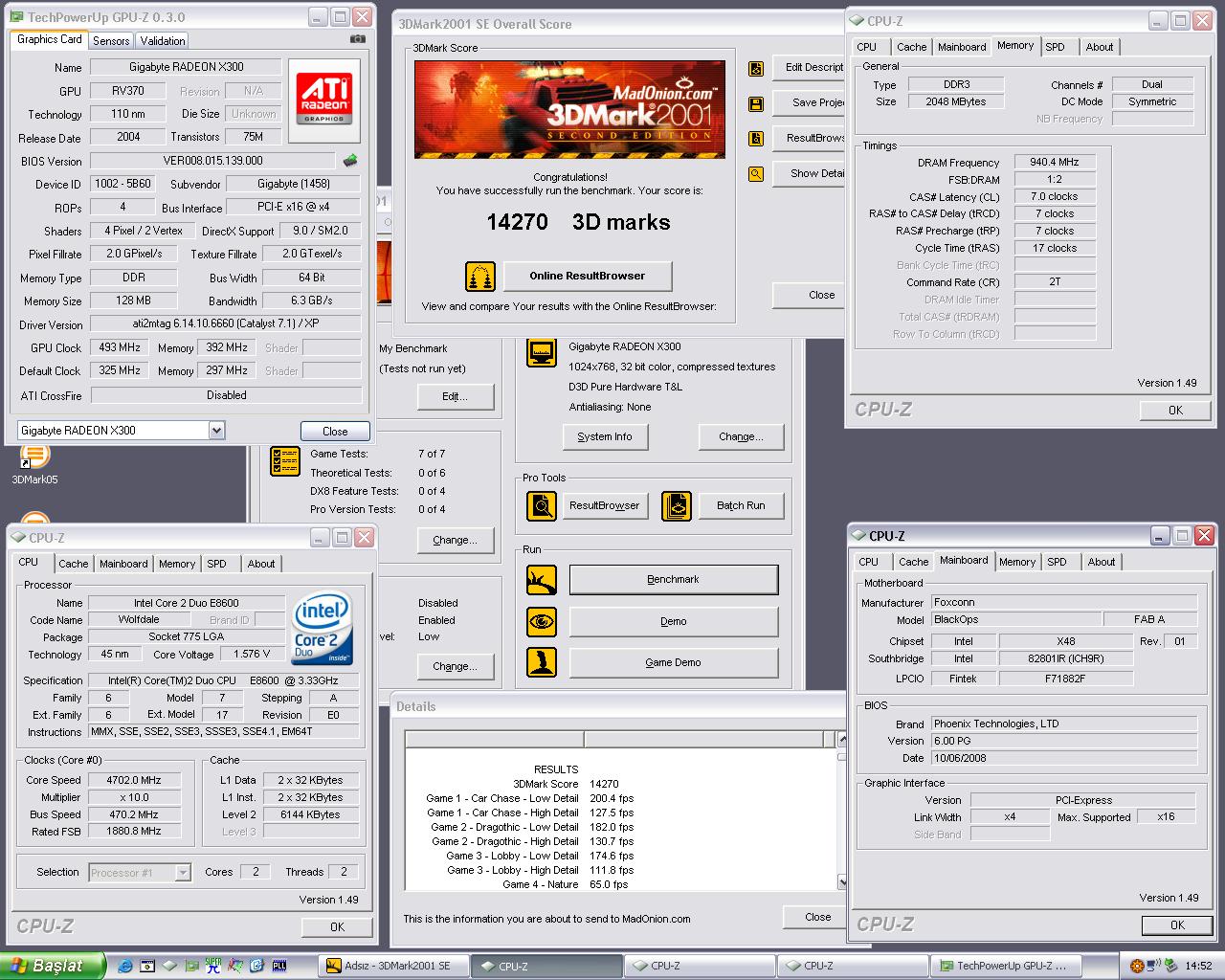1225x980 pixels.
Task: Click the Benchmark button in Run section
Action: click(674, 579)
